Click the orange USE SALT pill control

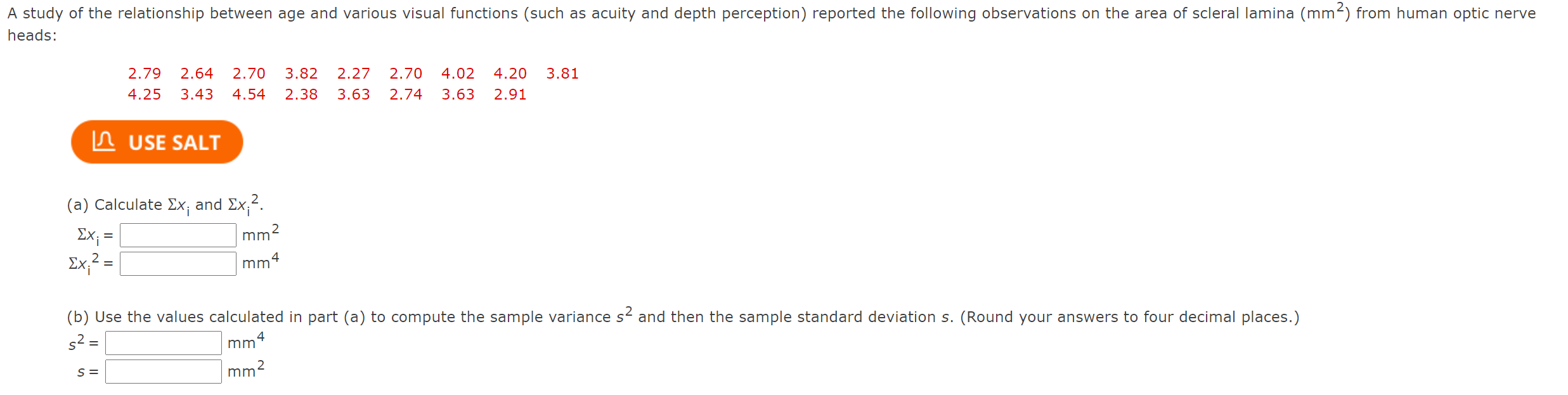tap(156, 142)
